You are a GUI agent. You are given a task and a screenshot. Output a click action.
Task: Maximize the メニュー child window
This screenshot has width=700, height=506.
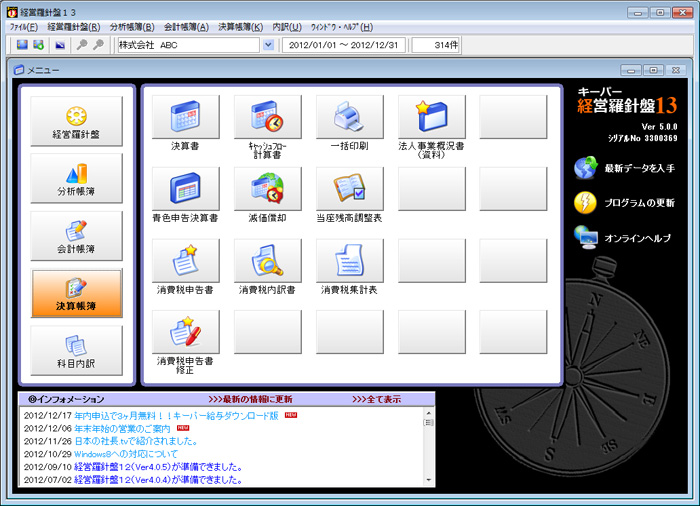pos(654,71)
